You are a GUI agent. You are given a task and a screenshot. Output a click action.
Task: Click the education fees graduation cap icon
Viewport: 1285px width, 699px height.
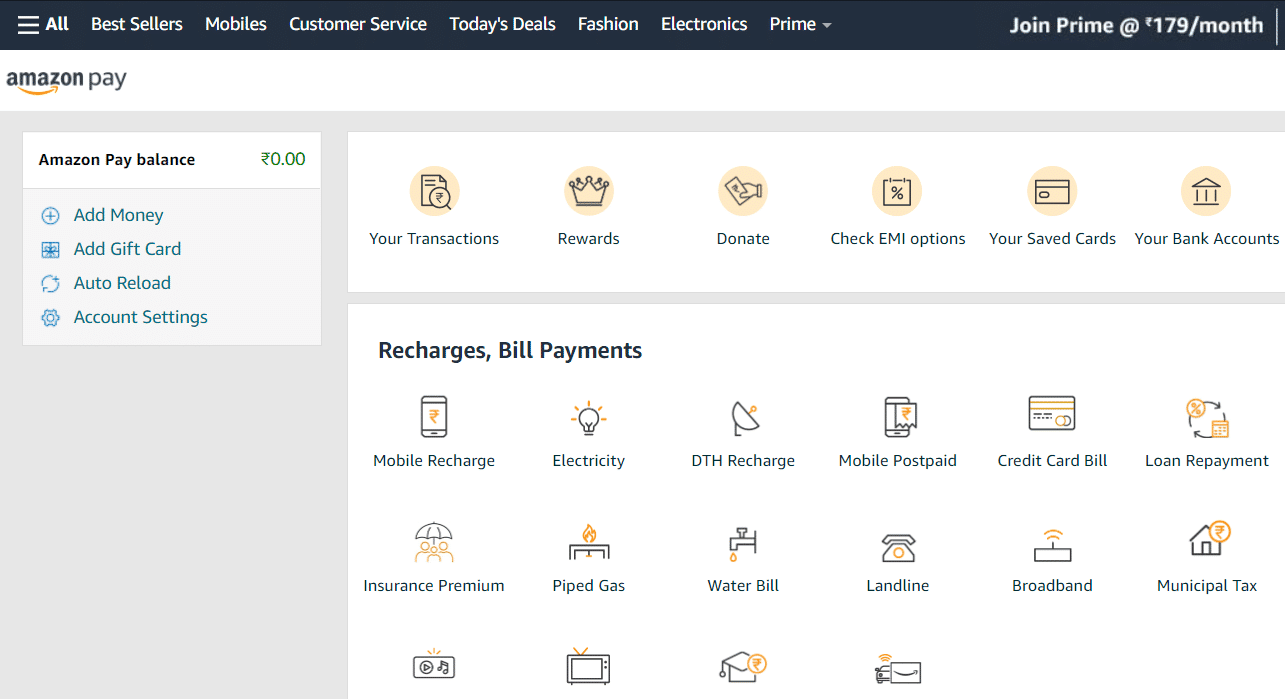tap(743, 666)
